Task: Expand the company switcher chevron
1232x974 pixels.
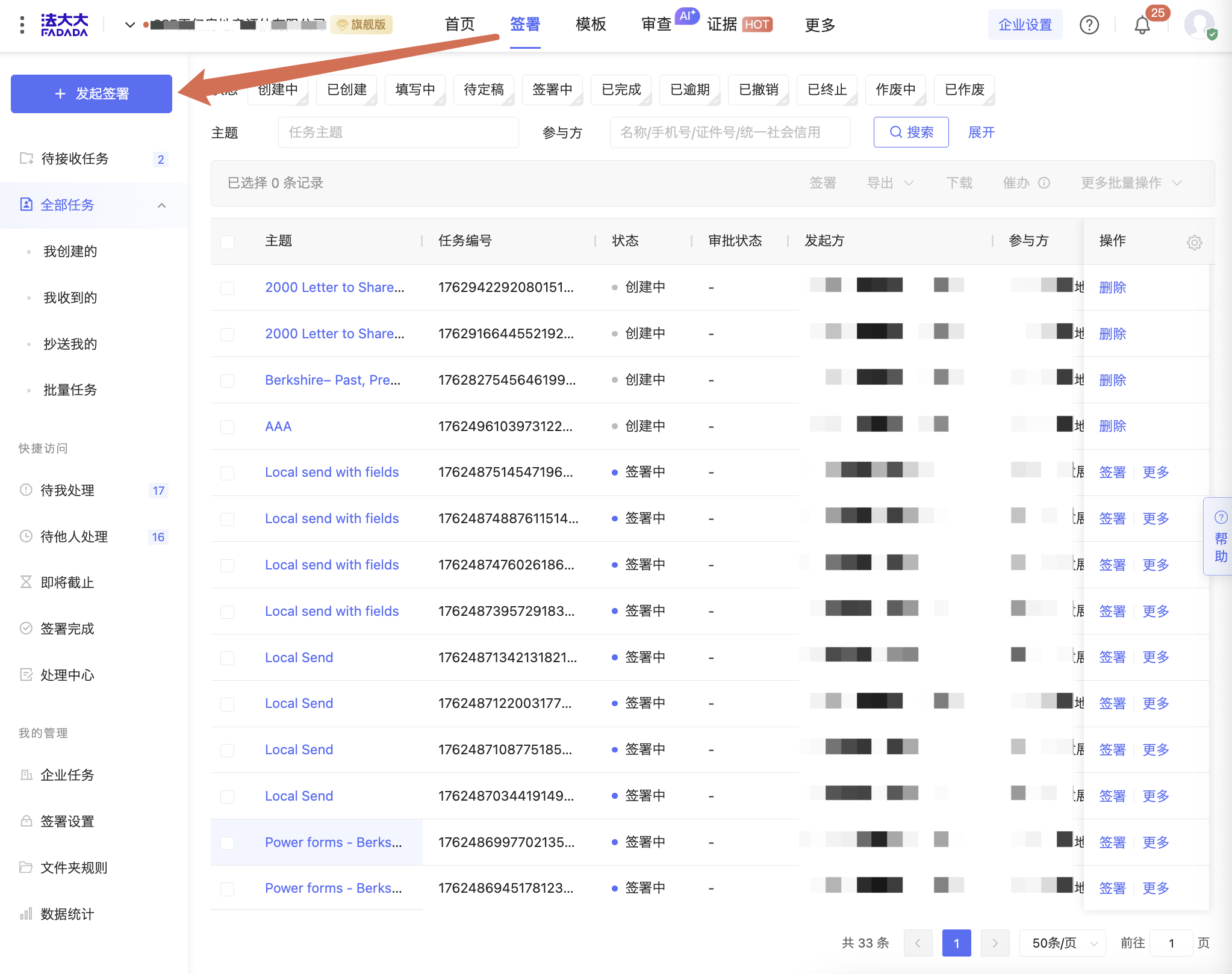Action: [129, 25]
